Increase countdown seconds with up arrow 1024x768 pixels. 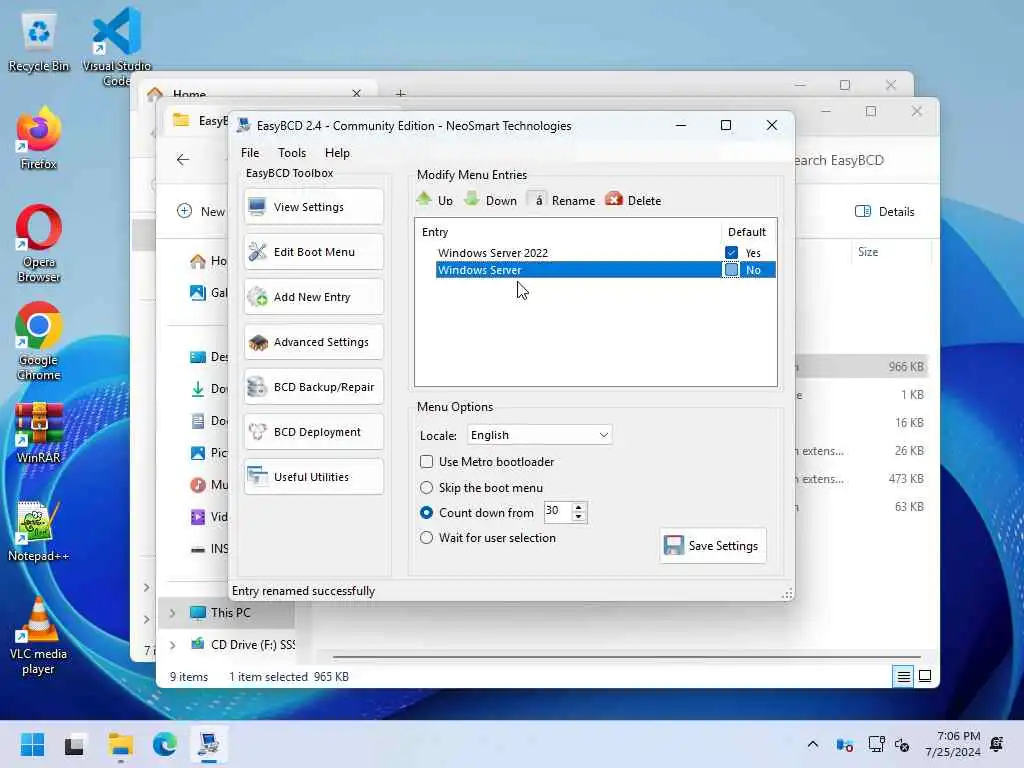pos(578,507)
